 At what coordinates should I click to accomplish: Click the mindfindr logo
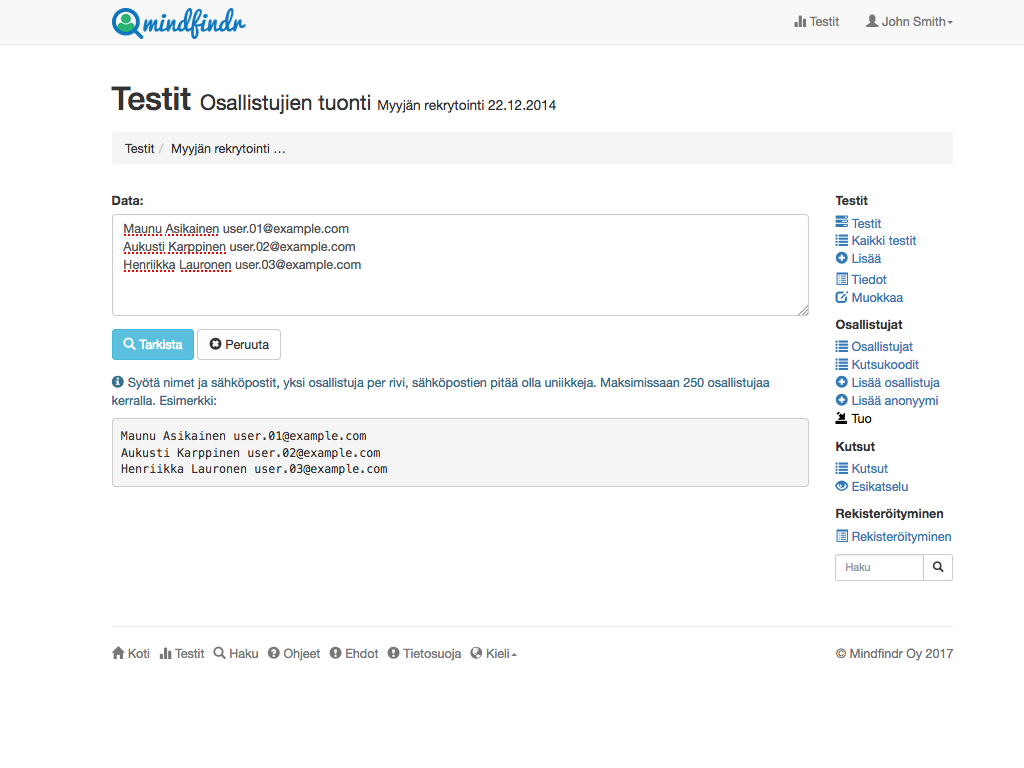(179, 23)
